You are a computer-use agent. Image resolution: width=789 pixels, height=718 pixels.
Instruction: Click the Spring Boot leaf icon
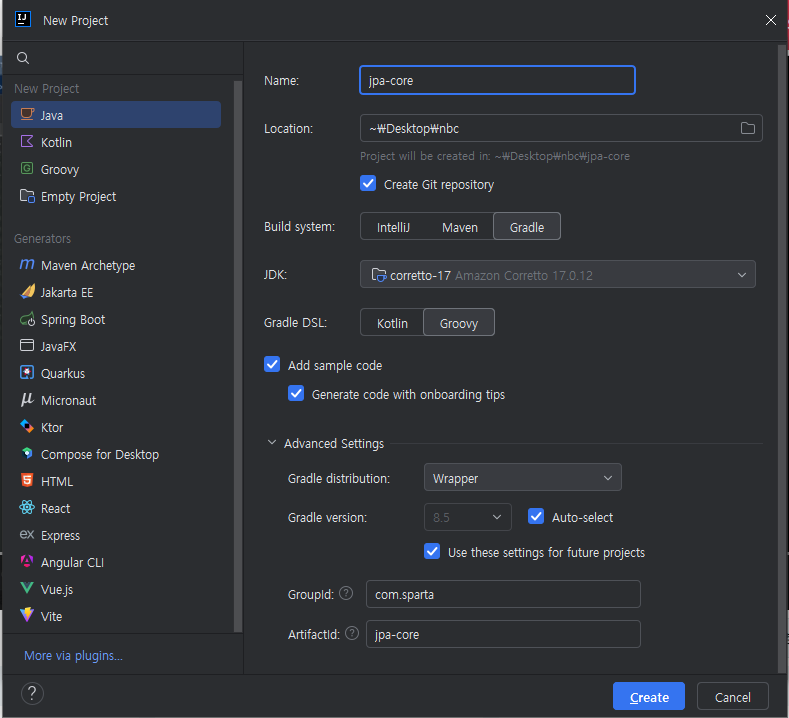tap(27, 319)
